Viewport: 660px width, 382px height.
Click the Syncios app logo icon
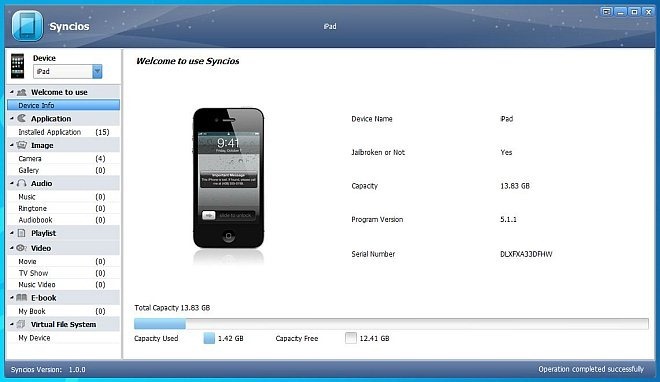27,26
